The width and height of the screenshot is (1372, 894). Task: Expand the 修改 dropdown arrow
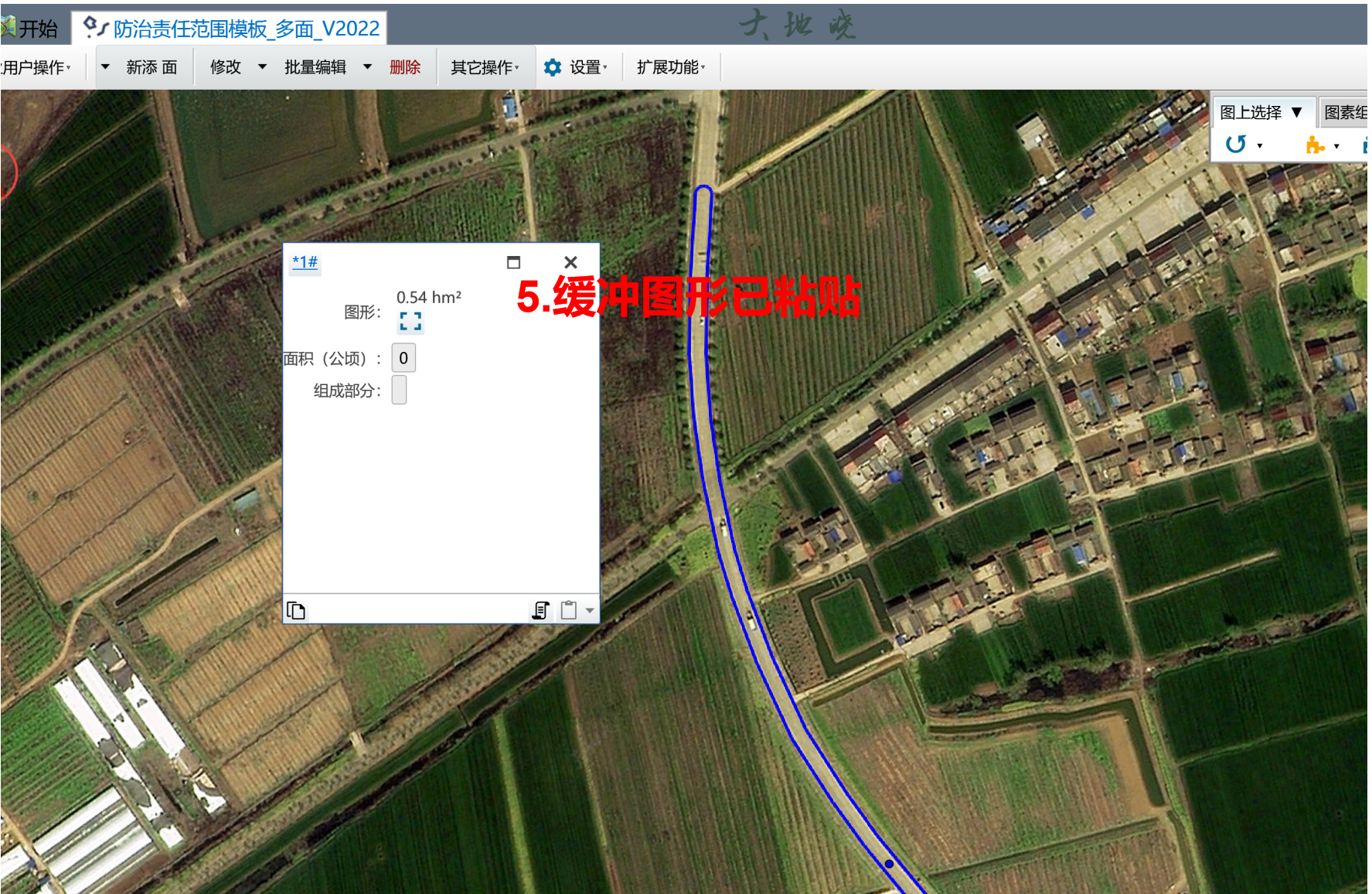[263, 67]
